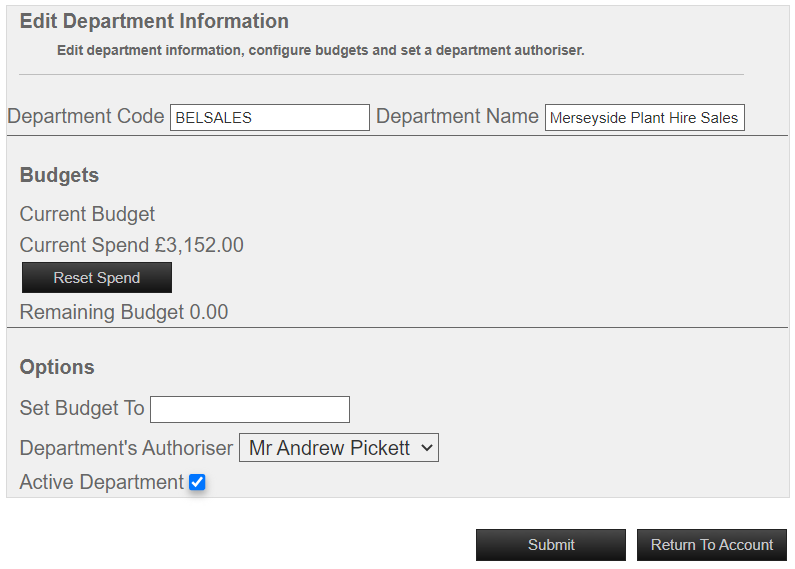Viewport: 795px width, 569px height.
Task: Open the Department's Authoriser dropdown
Action: click(x=339, y=447)
